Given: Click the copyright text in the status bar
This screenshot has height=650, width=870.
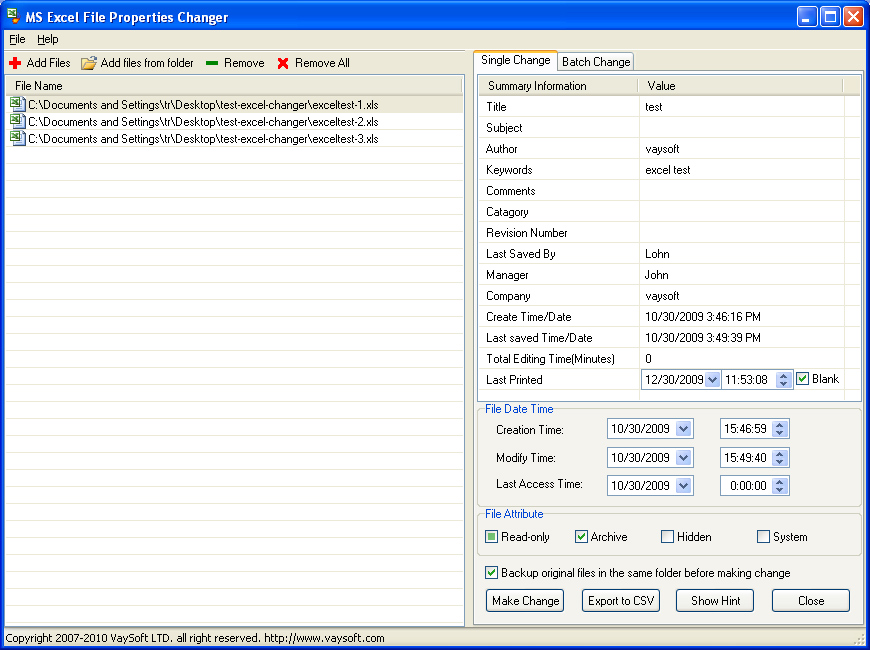Looking at the screenshot, I should click(195, 638).
